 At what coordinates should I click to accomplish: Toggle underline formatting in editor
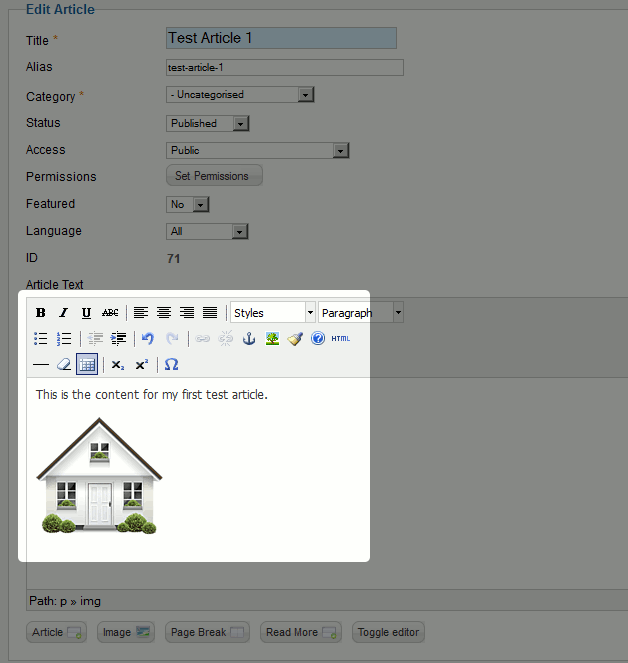point(86,313)
